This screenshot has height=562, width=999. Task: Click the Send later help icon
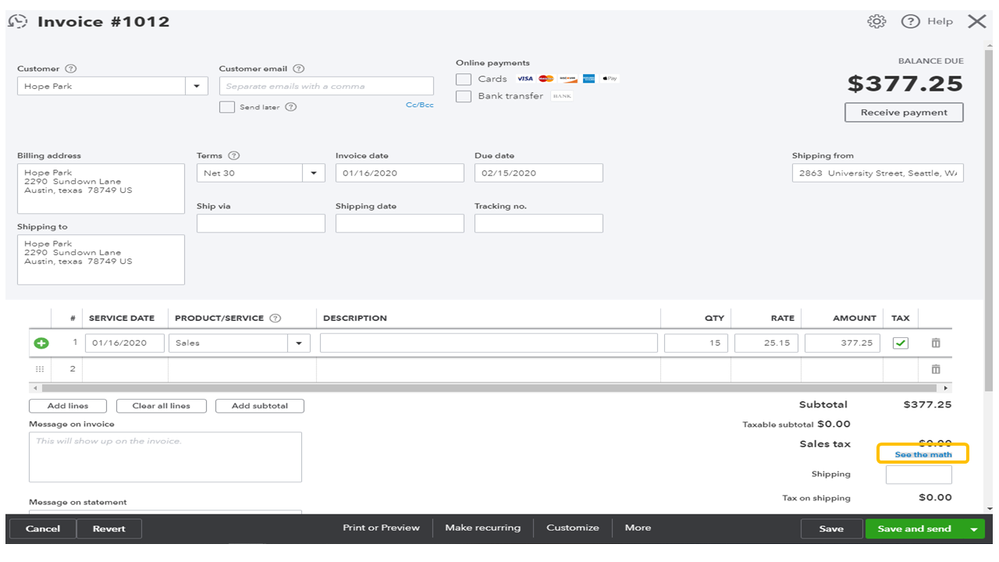coord(291,107)
